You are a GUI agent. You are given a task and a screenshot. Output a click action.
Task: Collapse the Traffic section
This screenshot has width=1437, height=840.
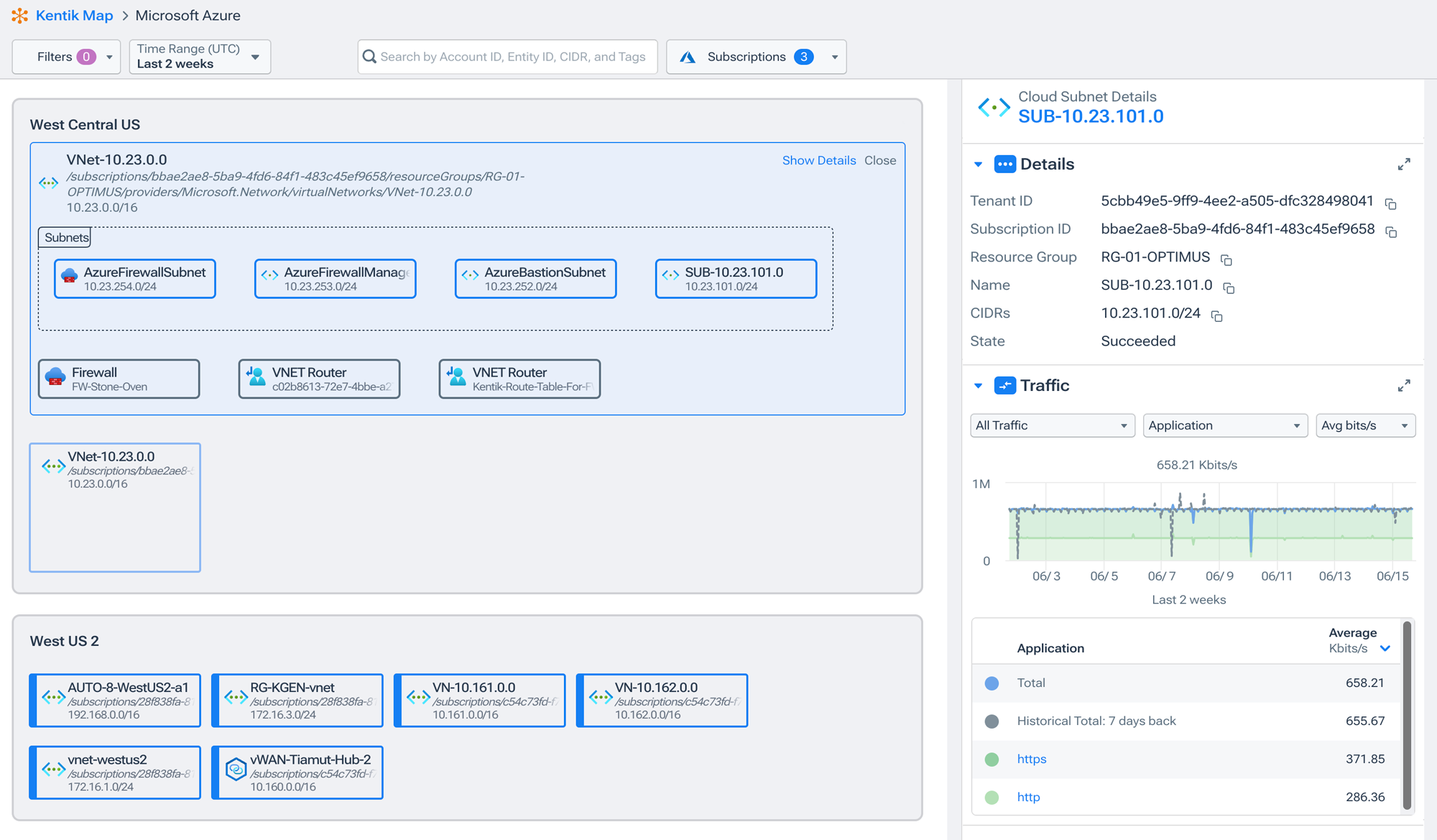pos(978,385)
